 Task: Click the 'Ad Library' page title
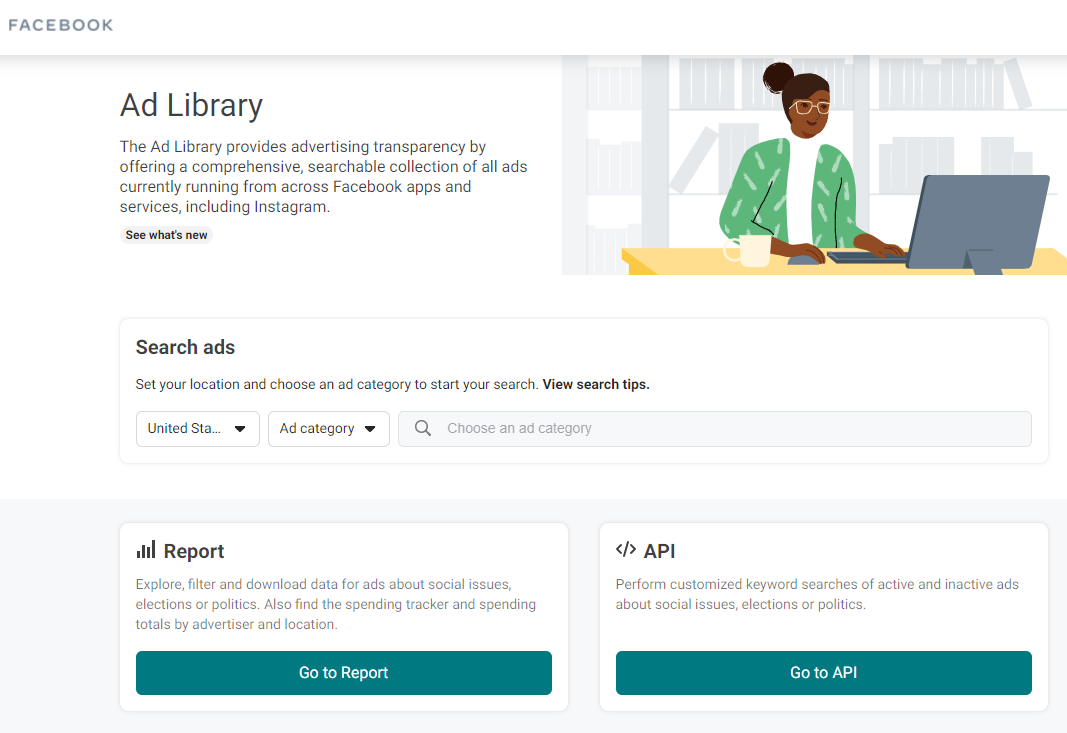point(191,105)
